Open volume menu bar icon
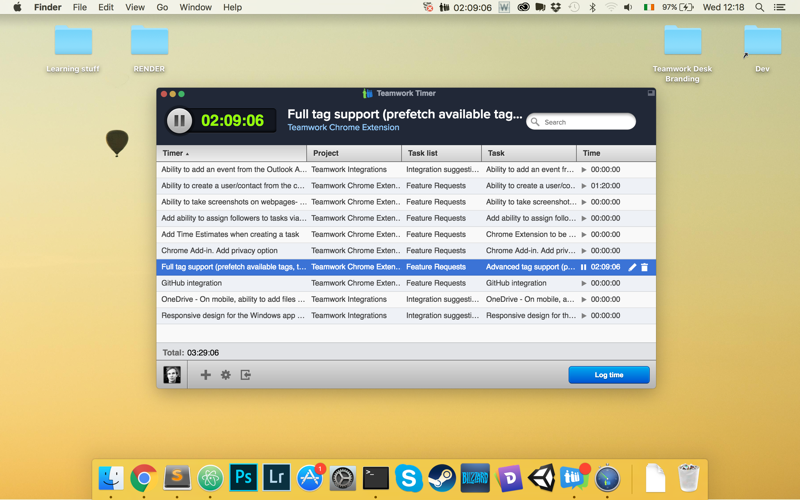 pyautogui.click(x=629, y=7)
